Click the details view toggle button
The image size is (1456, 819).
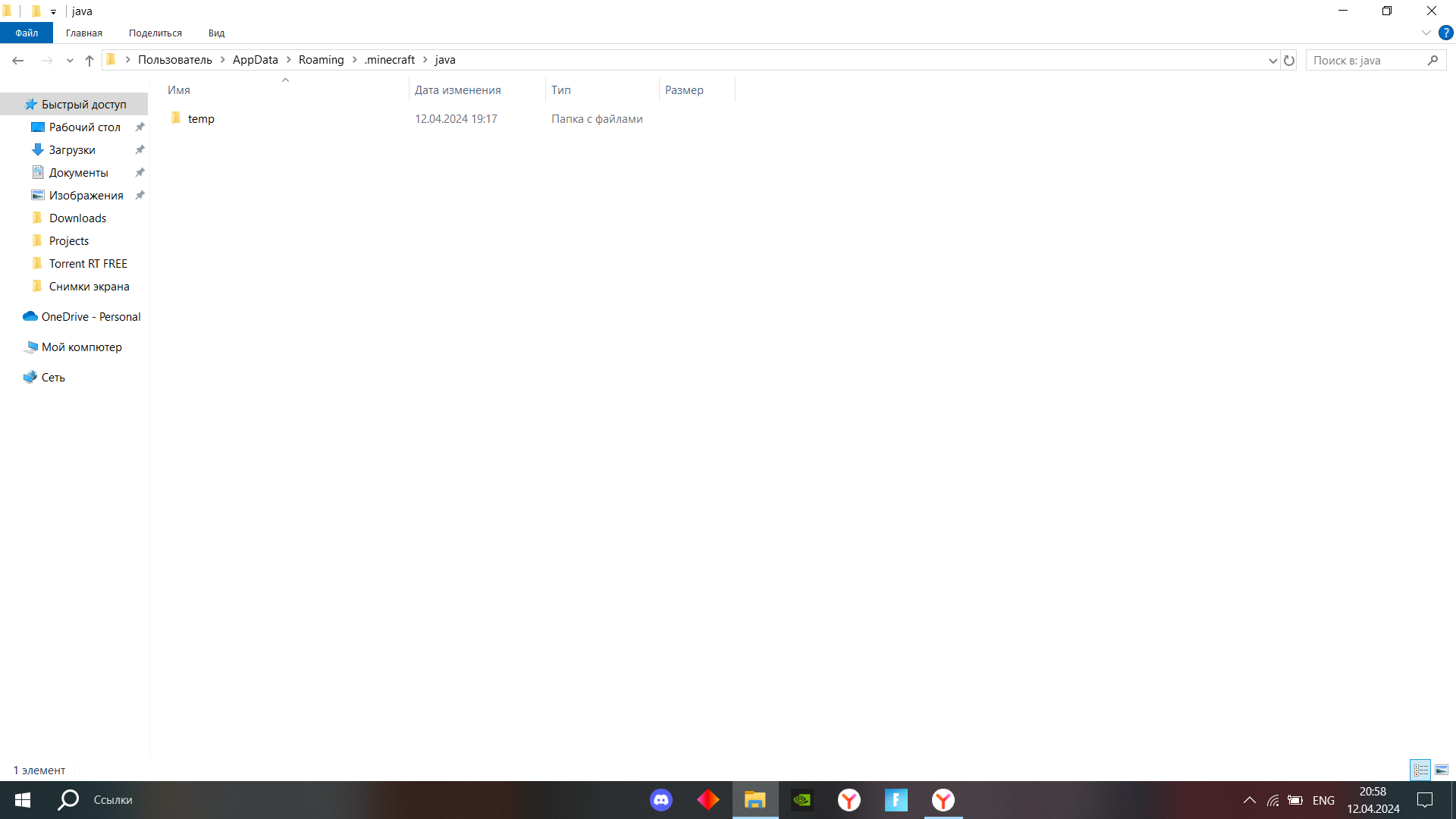point(1420,769)
